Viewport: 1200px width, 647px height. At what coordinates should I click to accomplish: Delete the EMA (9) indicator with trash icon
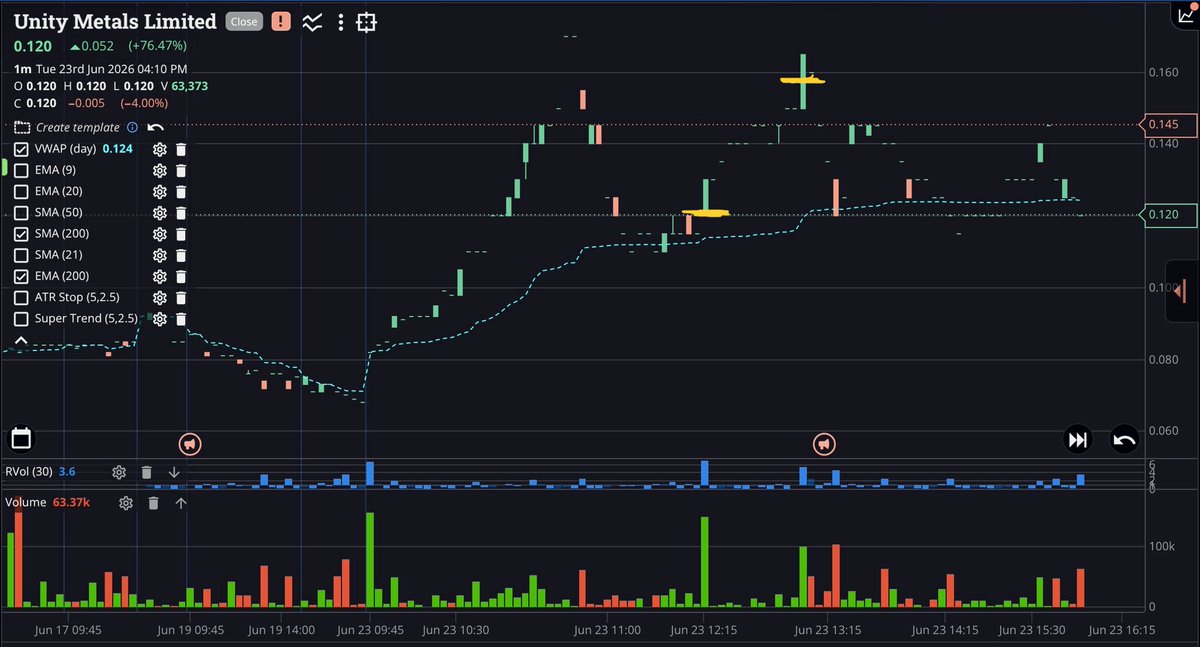point(181,170)
